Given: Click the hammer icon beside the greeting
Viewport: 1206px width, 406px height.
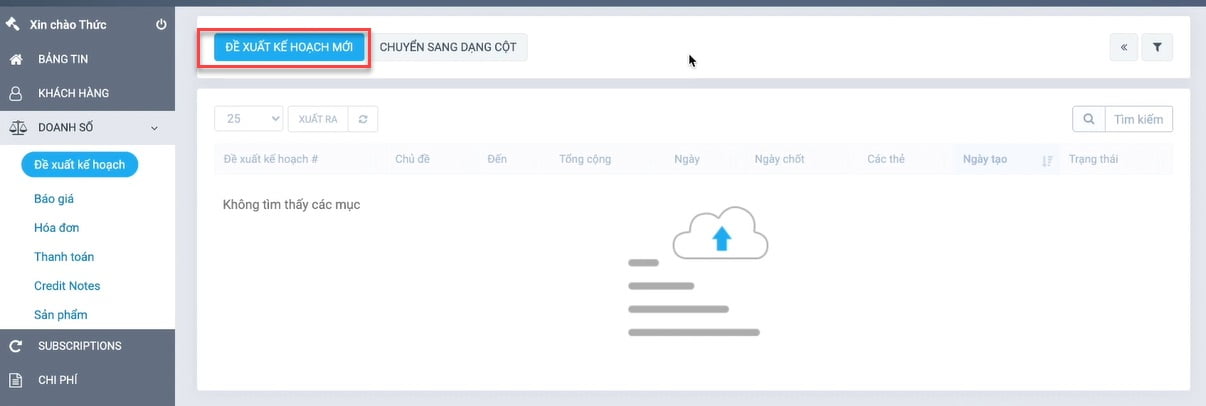Looking at the screenshot, I should pos(14,23).
